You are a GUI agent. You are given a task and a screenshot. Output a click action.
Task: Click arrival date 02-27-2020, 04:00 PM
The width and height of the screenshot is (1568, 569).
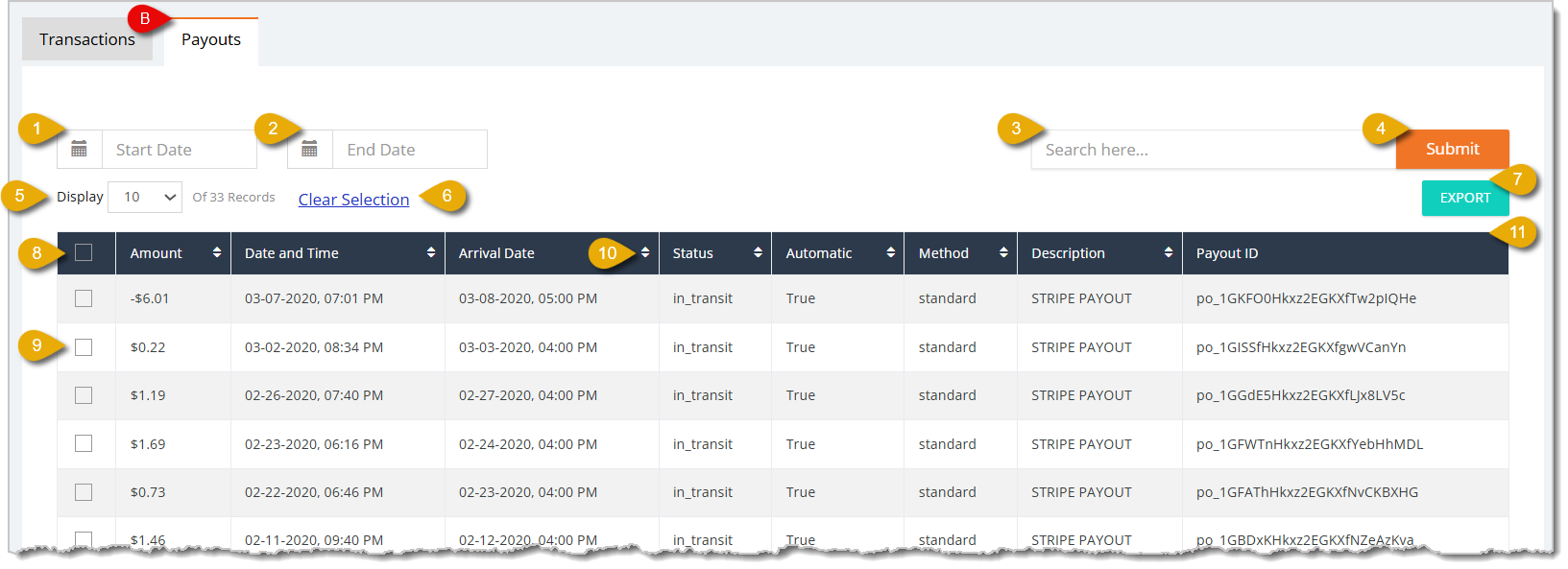(x=528, y=395)
